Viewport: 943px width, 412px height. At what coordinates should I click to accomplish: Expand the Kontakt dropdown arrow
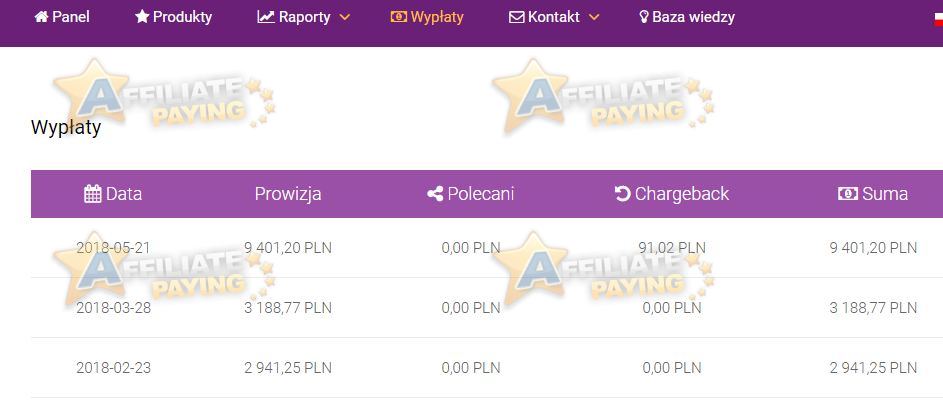[x=594, y=17]
